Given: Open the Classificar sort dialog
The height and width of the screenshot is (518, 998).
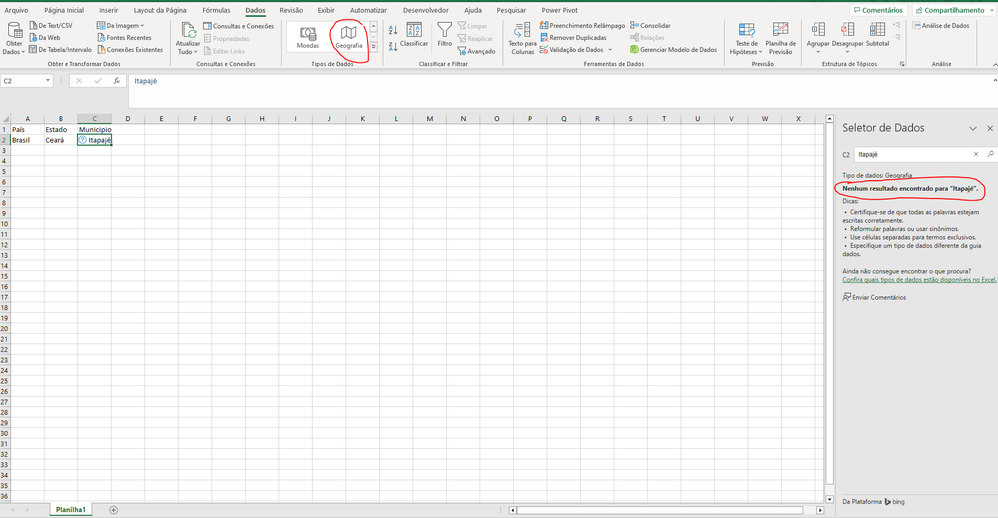Looking at the screenshot, I should point(414,36).
